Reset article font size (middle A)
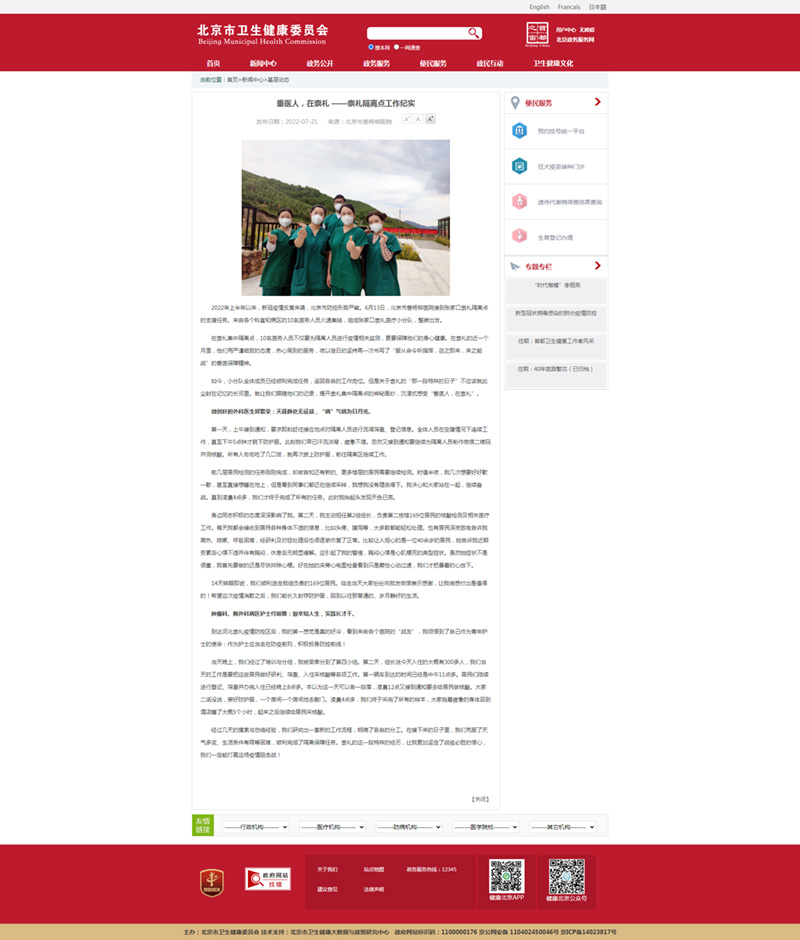Viewport: 800px width, 940px height. (x=419, y=119)
